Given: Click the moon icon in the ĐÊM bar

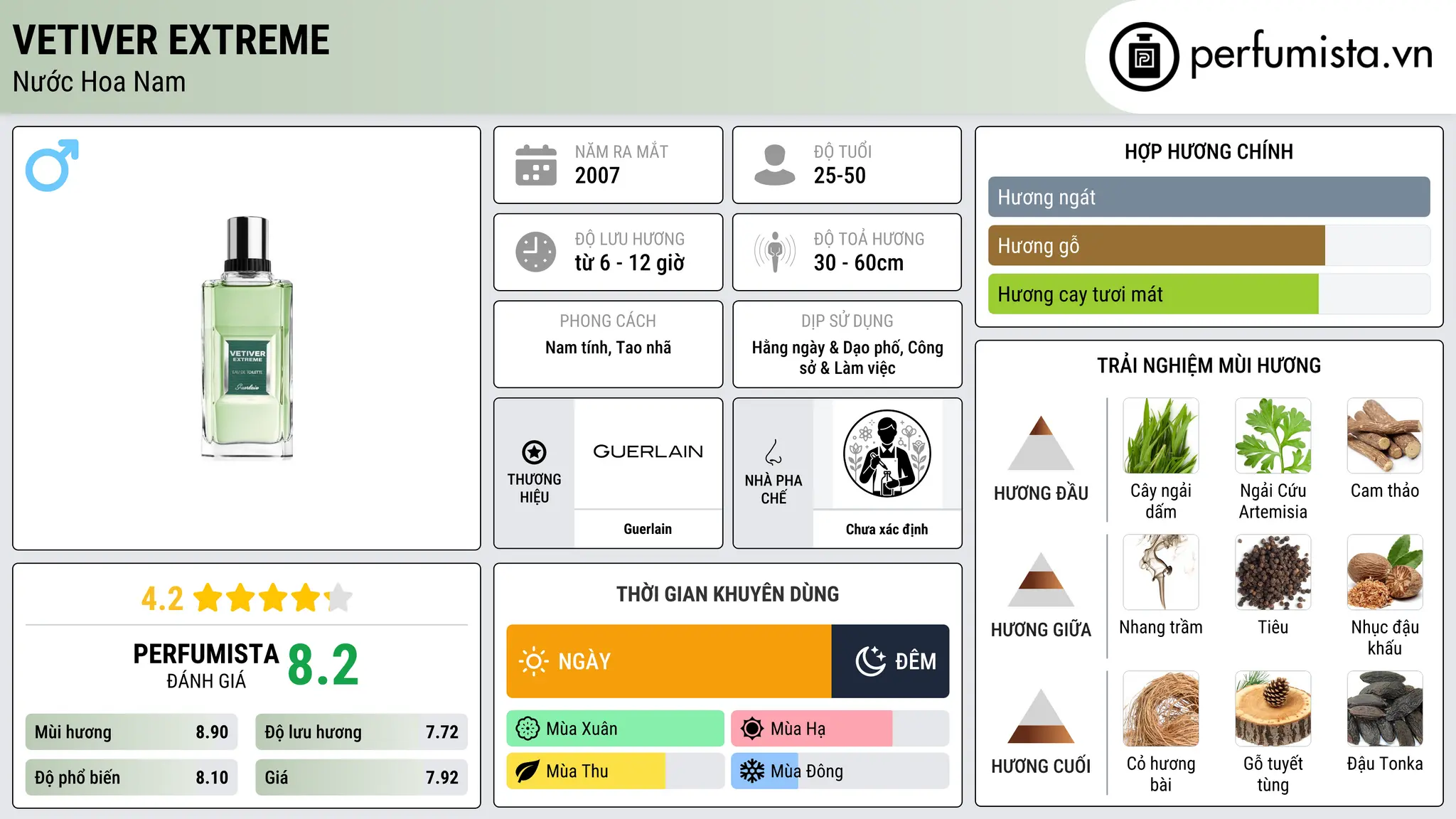Looking at the screenshot, I should coord(870,661).
